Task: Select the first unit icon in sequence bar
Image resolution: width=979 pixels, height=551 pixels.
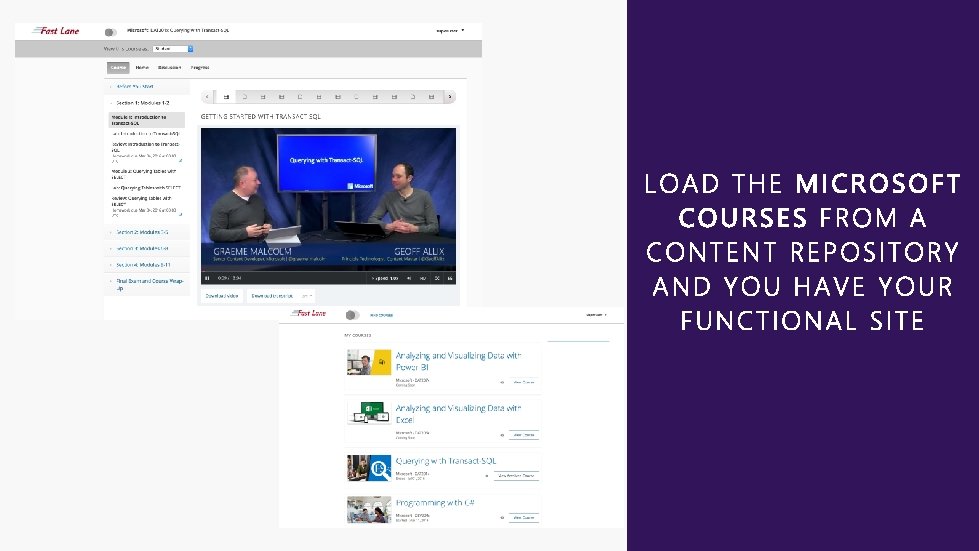Action: (x=226, y=97)
